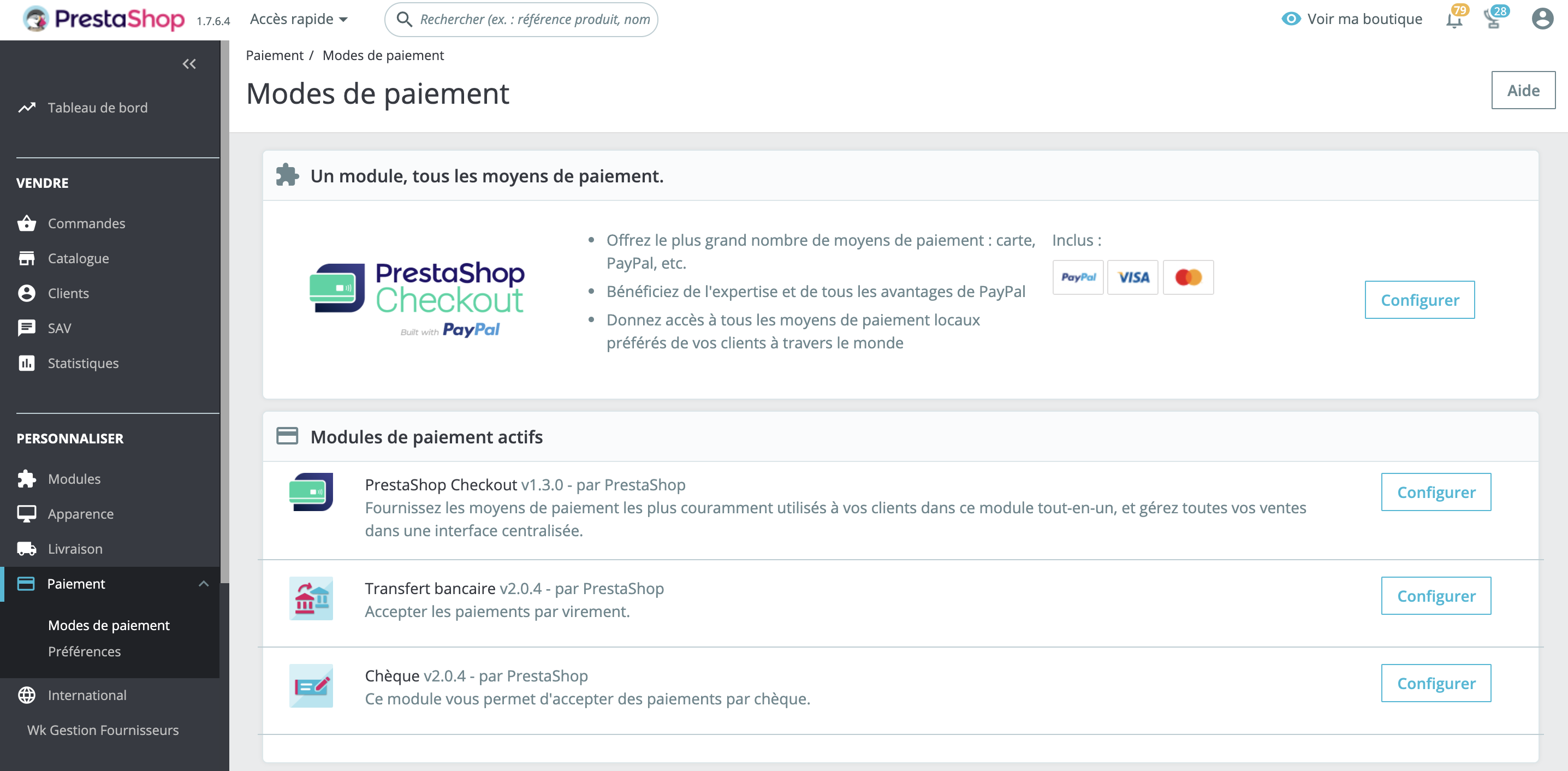This screenshot has width=1568, height=771.
Task: Click Configurer in the Checkout promo banner
Action: 1419,300
